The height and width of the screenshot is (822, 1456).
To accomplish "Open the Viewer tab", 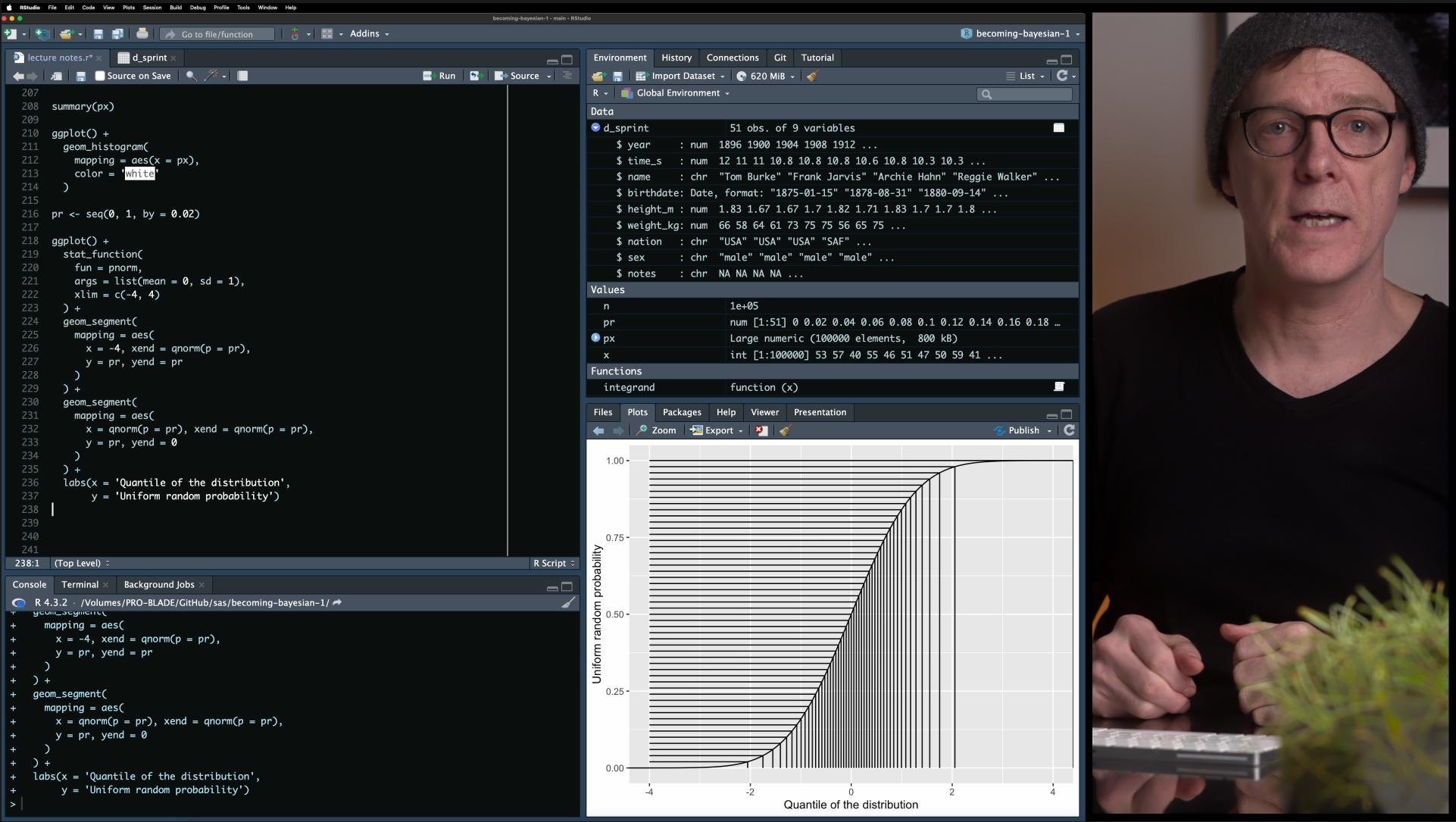I will pos(764,412).
